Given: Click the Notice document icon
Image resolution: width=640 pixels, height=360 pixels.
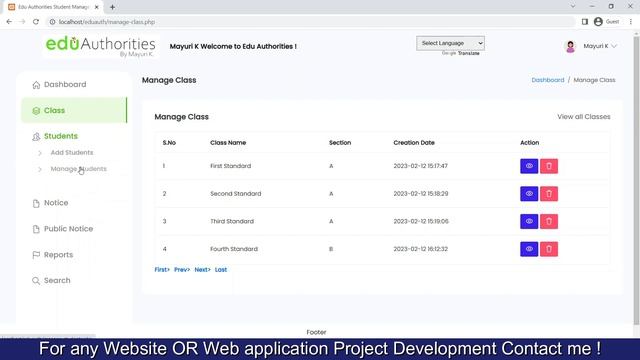Looking at the screenshot, I should pos(36,203).
